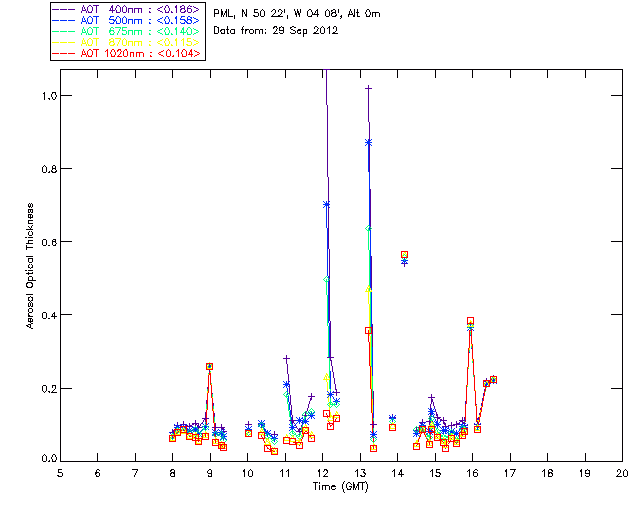Click the 0.4 y-axis tick label
This screenshot has height=512, width=640.
pos(48,315)
